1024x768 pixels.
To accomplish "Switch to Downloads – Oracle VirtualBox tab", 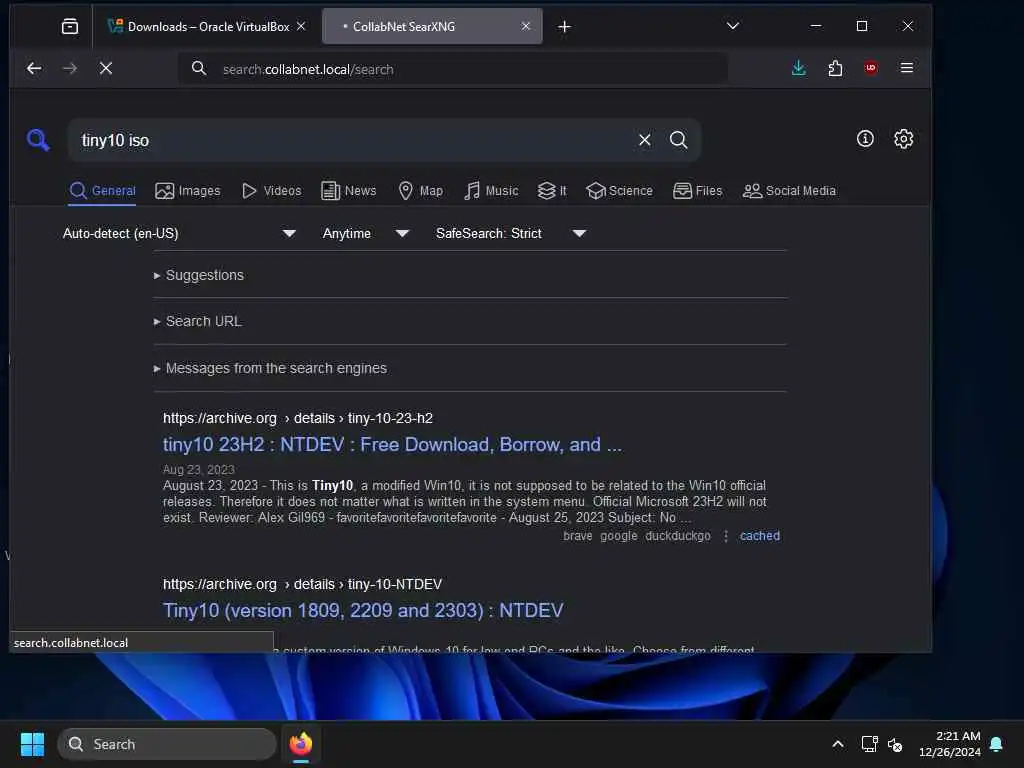I will click(x=208, y=26).
